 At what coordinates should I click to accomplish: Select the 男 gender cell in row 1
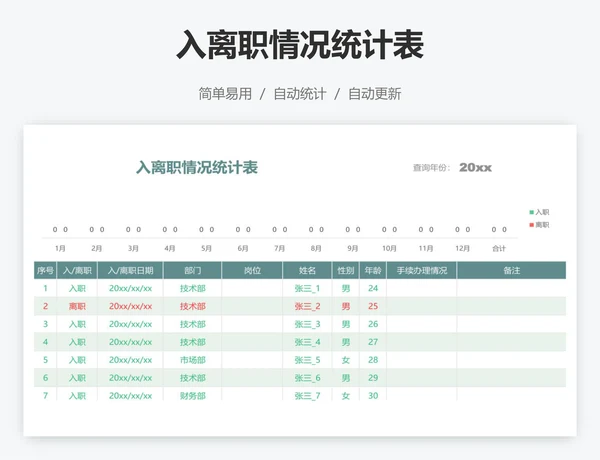[x=346, y=288]
